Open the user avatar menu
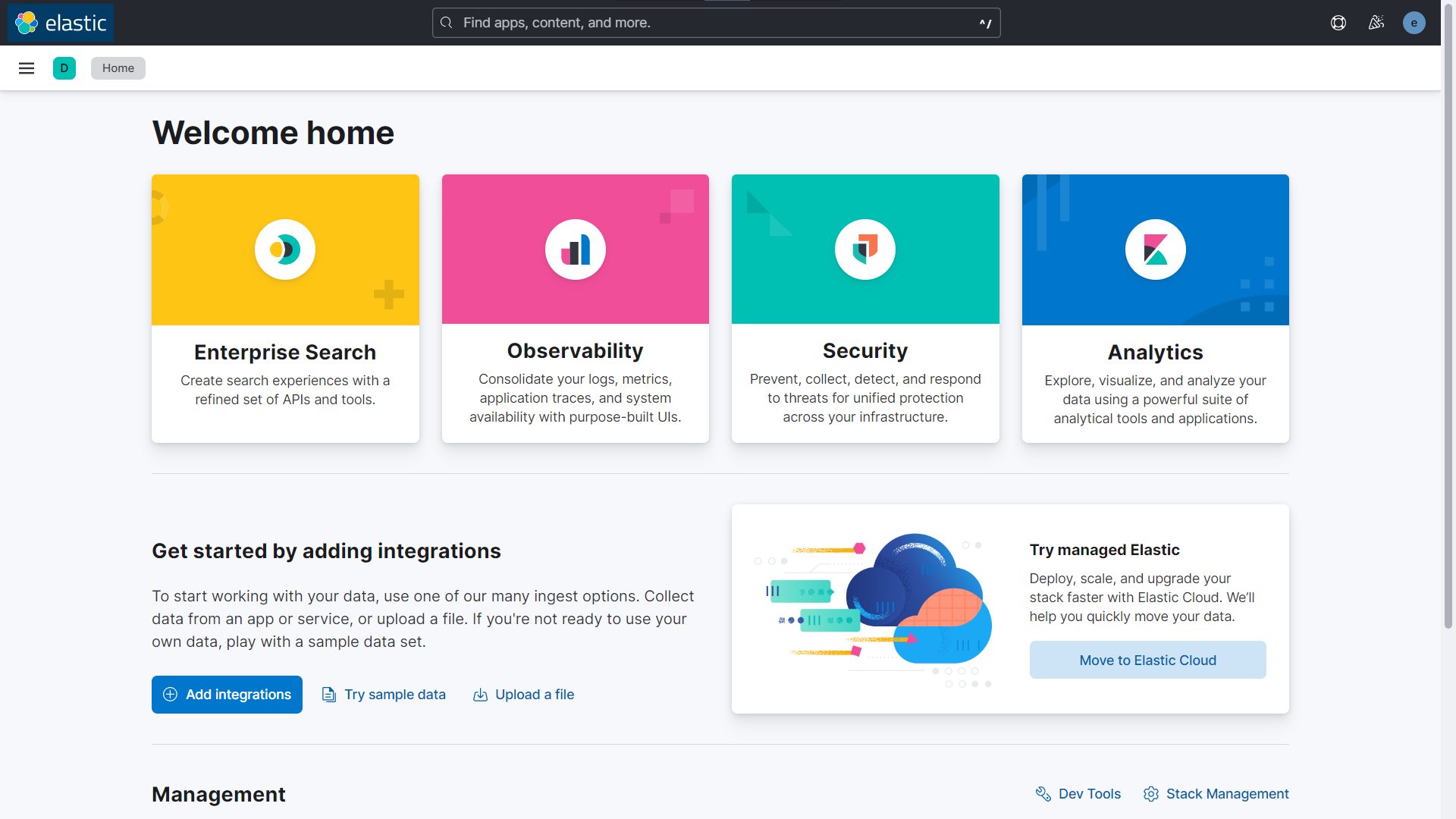The image size is (1456, 819). click(x=1414, y=23)
